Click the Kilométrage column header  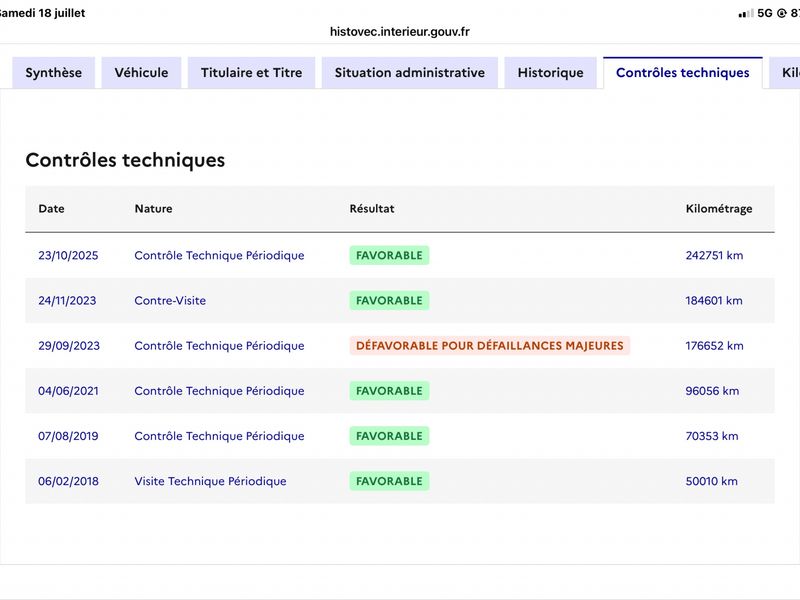719,209
